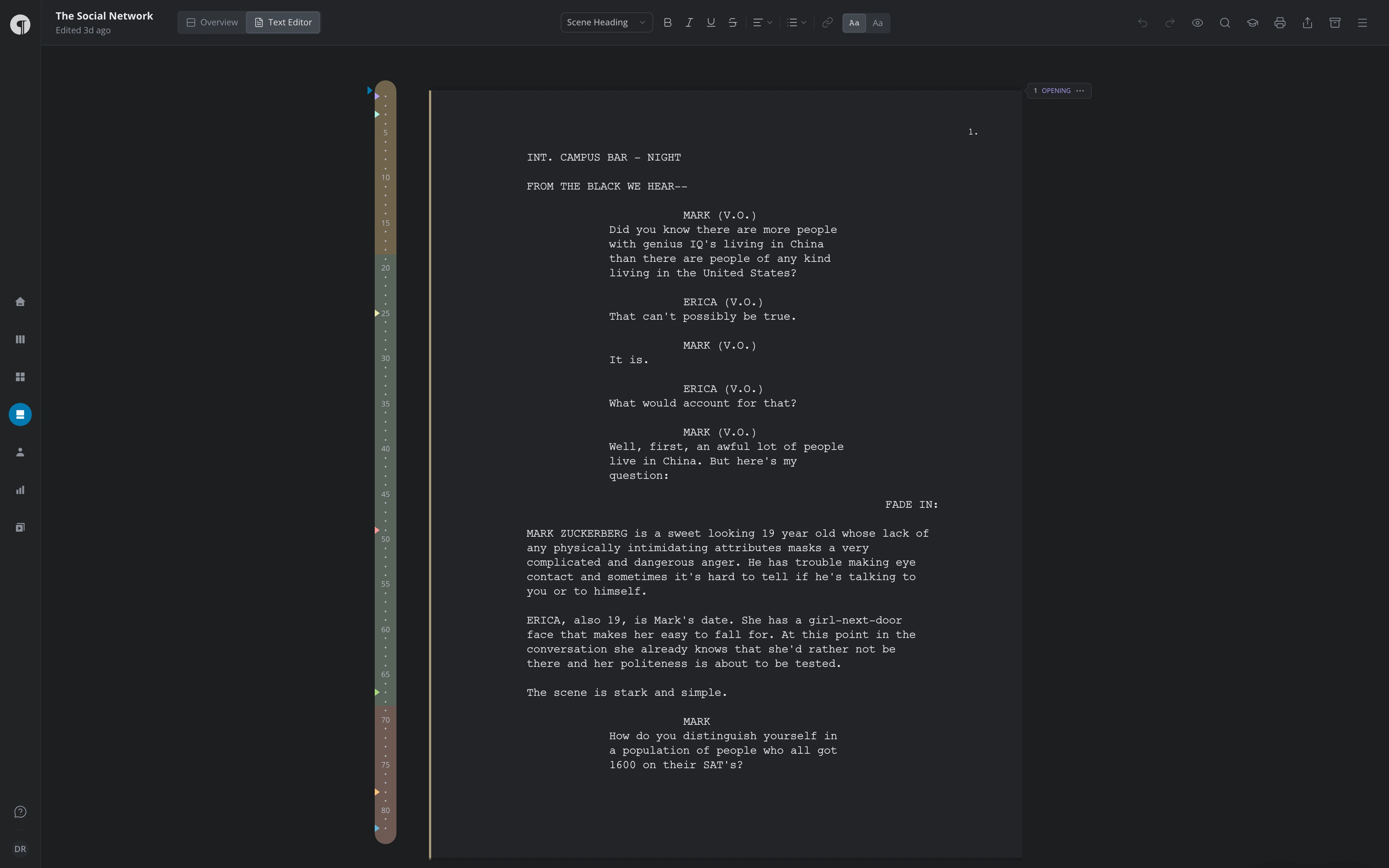Click the INT. CAMPUS BAR - NIGHT heading

click(604, 157)
